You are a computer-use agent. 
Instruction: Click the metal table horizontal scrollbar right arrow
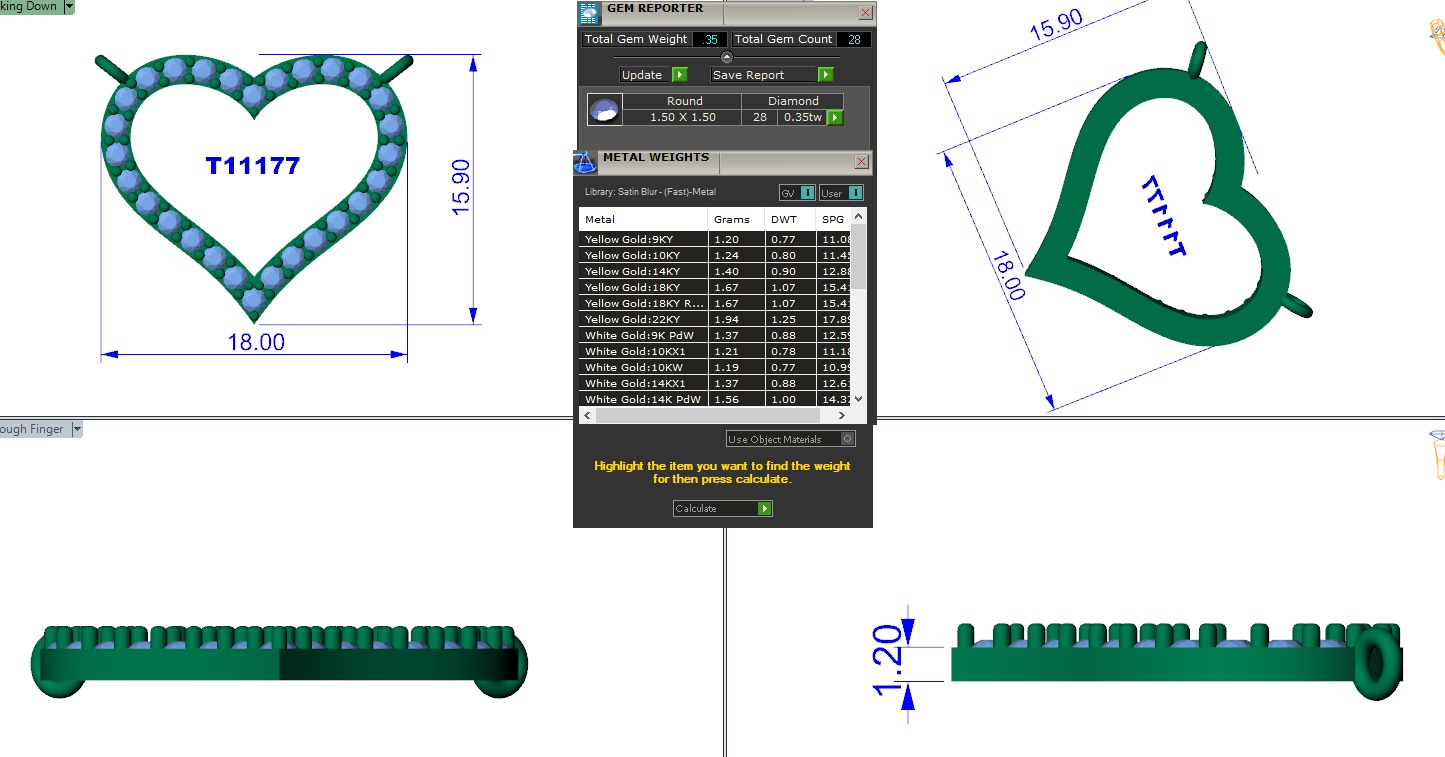[843, 415]
